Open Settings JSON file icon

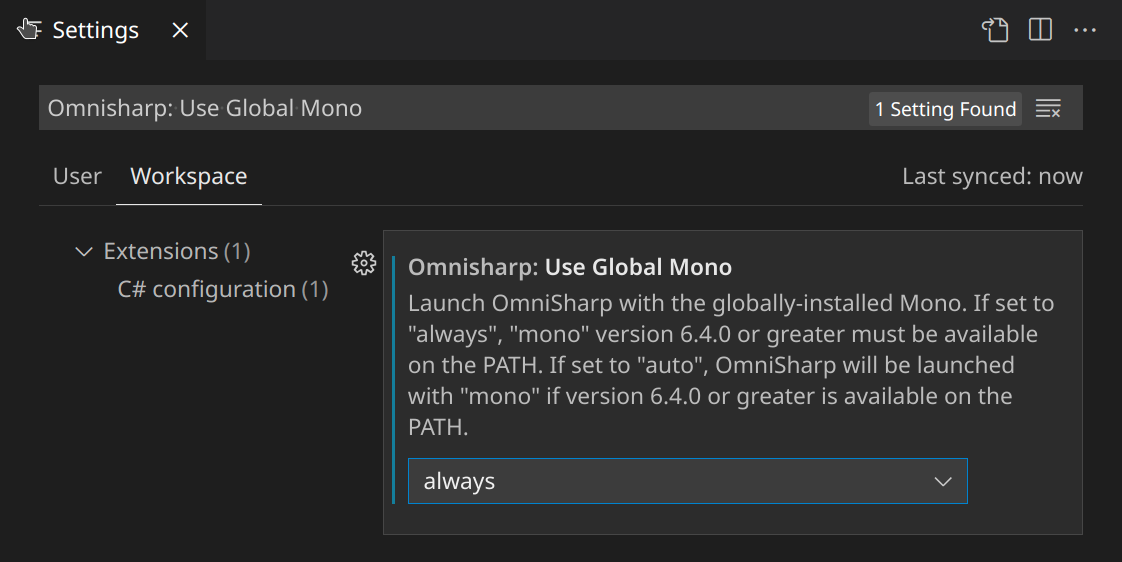tap(995, 30)
